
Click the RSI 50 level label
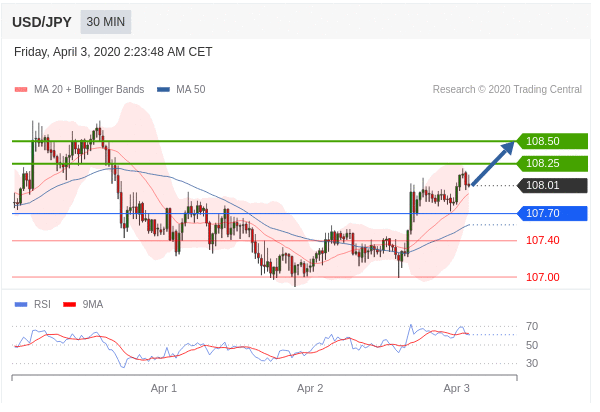tap(532, 345)
